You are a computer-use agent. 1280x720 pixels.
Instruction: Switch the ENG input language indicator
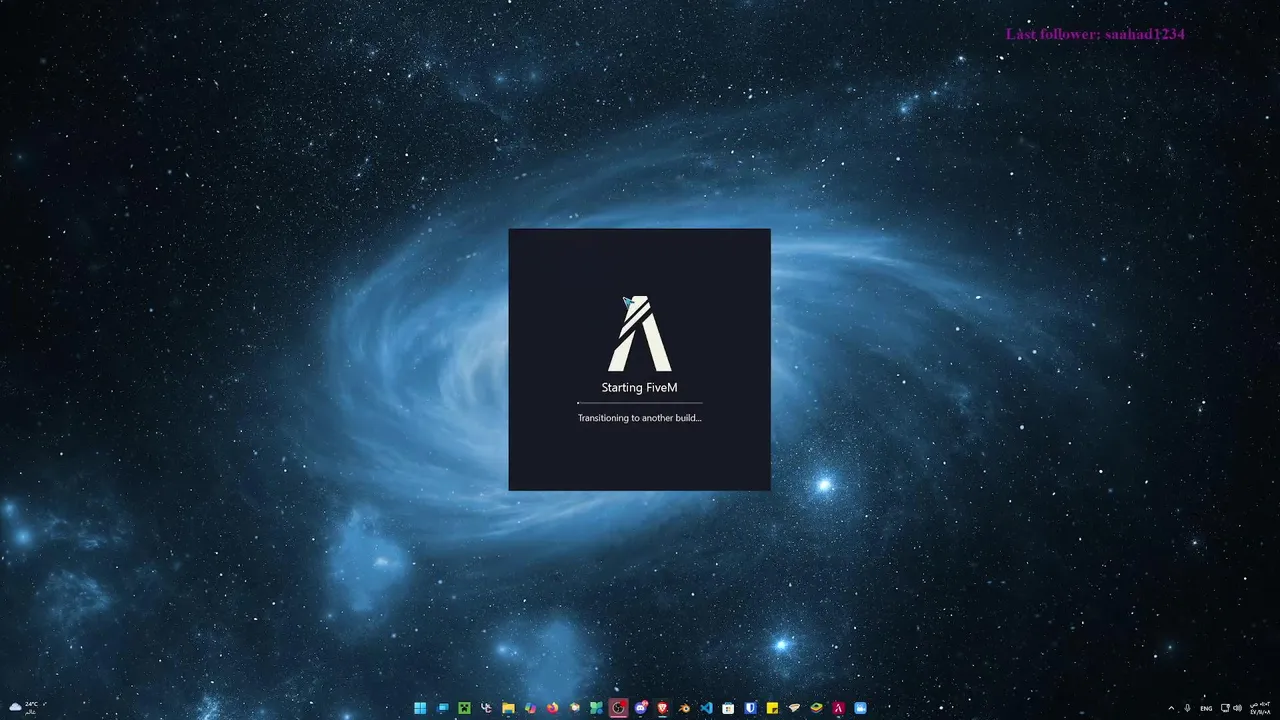(x=1206, y=708)
